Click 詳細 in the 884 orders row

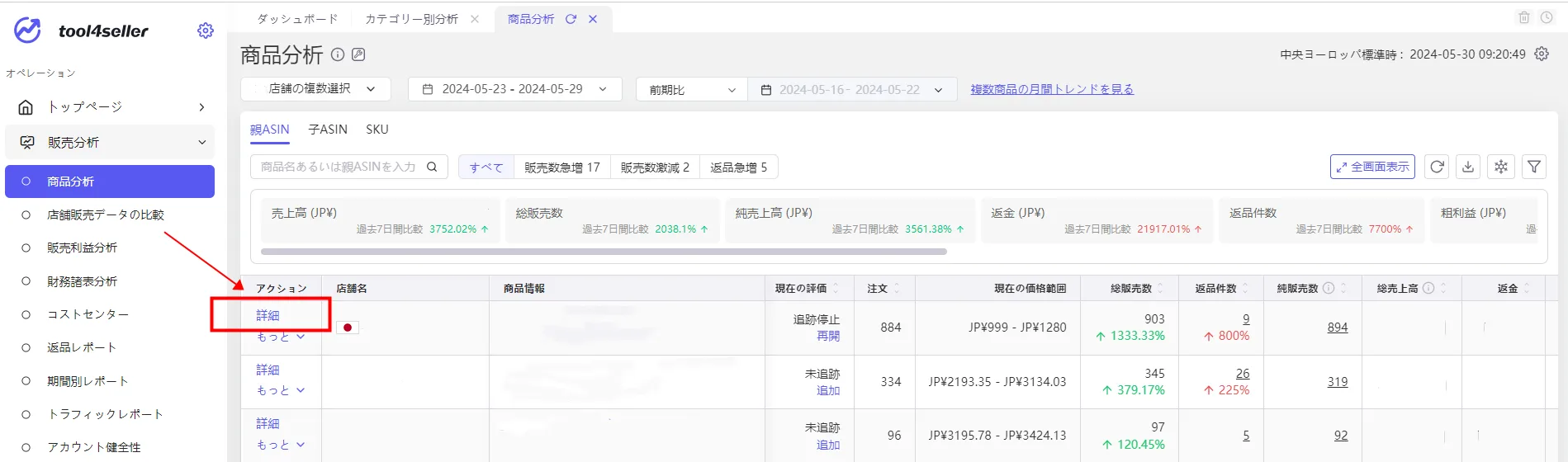click(268, 315)
